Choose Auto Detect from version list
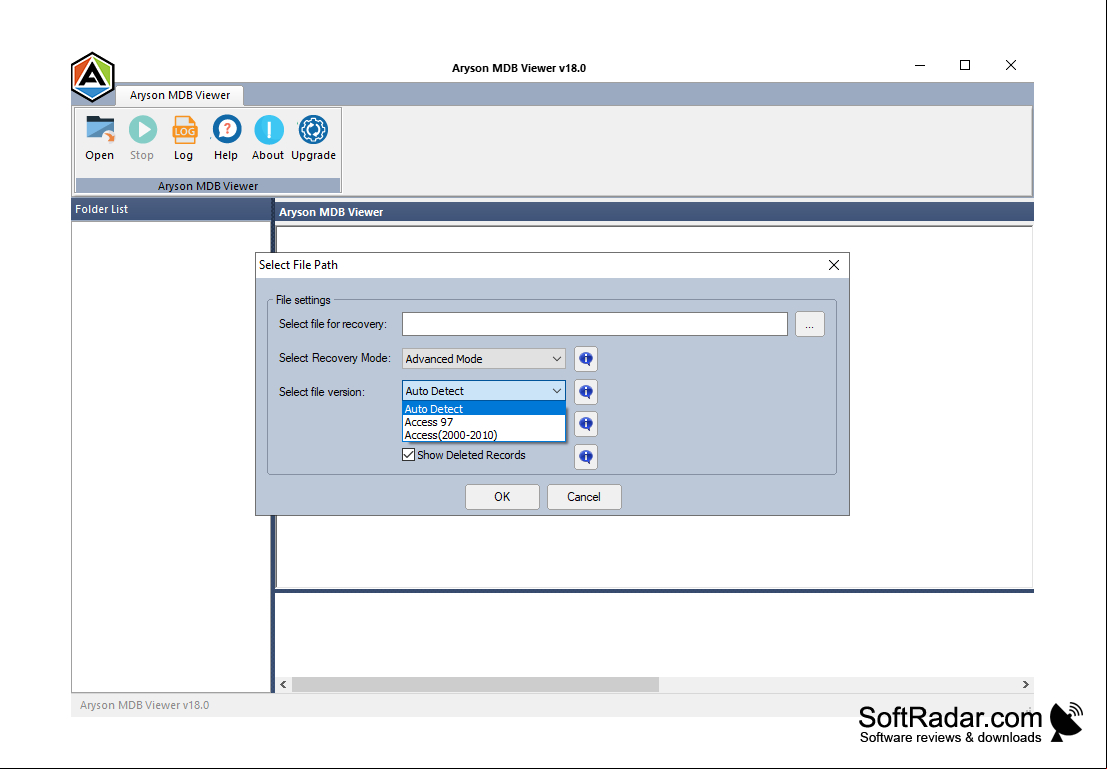 [484, 409]
